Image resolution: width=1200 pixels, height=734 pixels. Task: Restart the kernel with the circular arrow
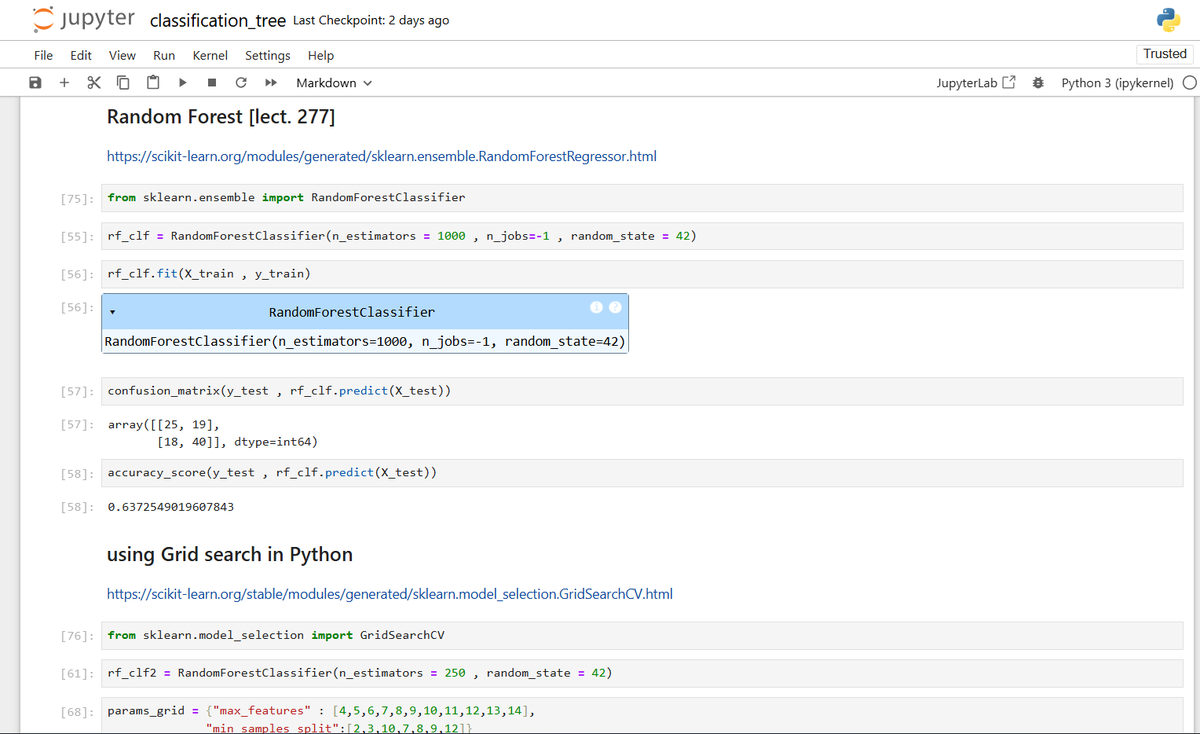241,83
